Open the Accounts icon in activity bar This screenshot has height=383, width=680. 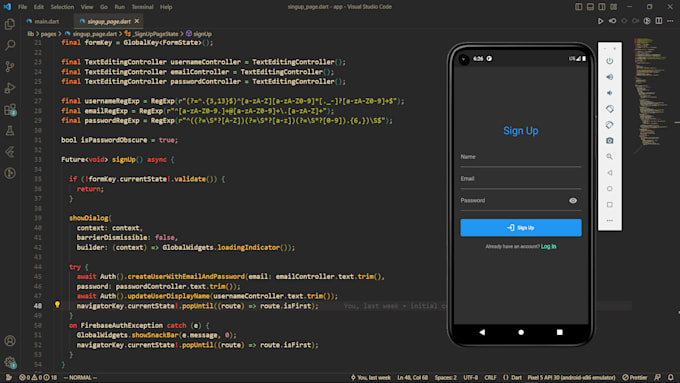coord(10,341)
